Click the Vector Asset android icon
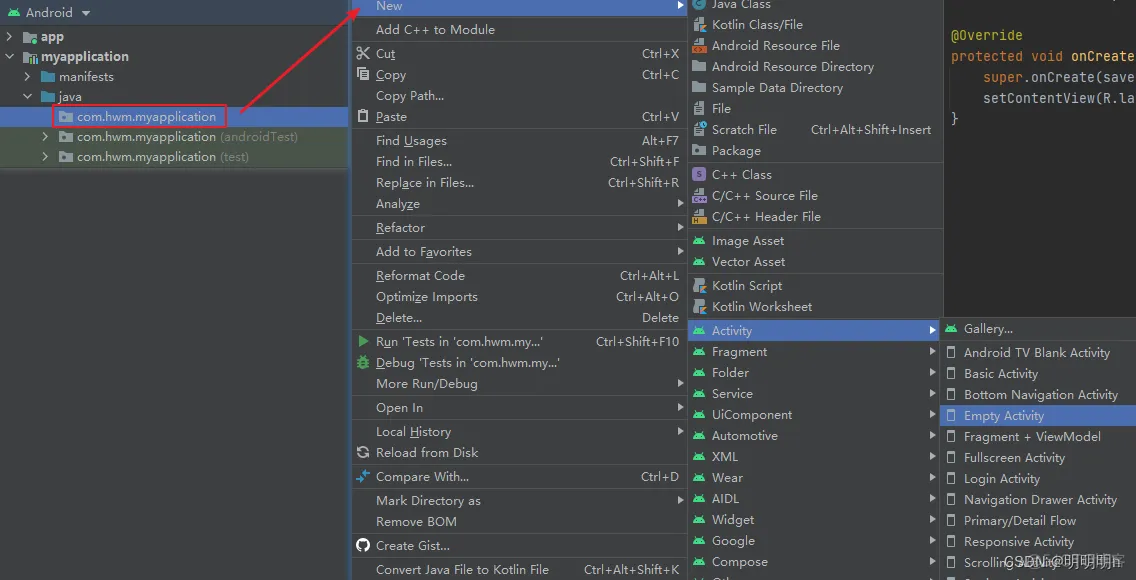The height and width of the screenshot is (580, 1136). coord(699,261)
